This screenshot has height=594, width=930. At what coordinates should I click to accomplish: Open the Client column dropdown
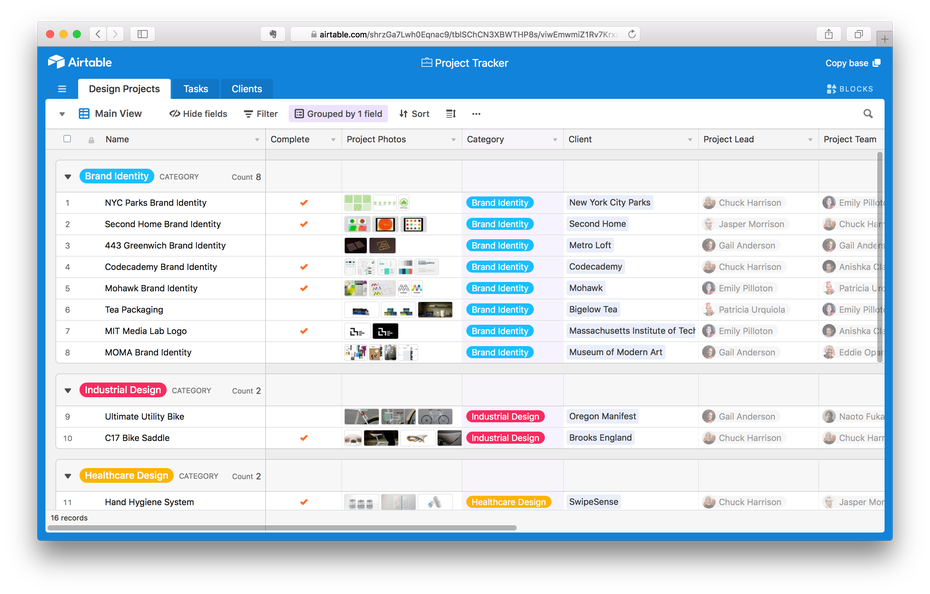click(x=690, y=140)
